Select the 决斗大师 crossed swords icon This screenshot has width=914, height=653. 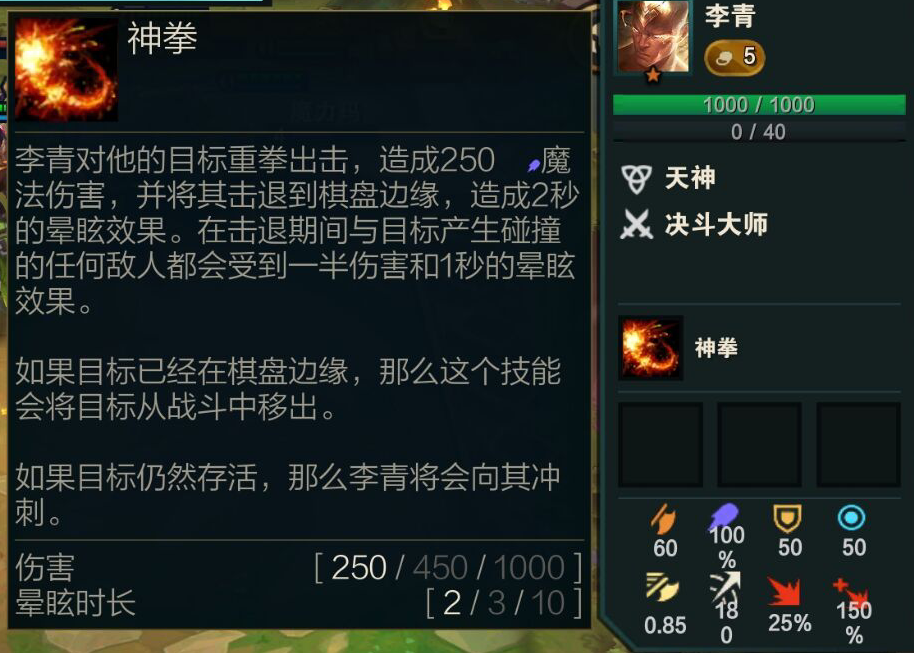tap(636, 224)
